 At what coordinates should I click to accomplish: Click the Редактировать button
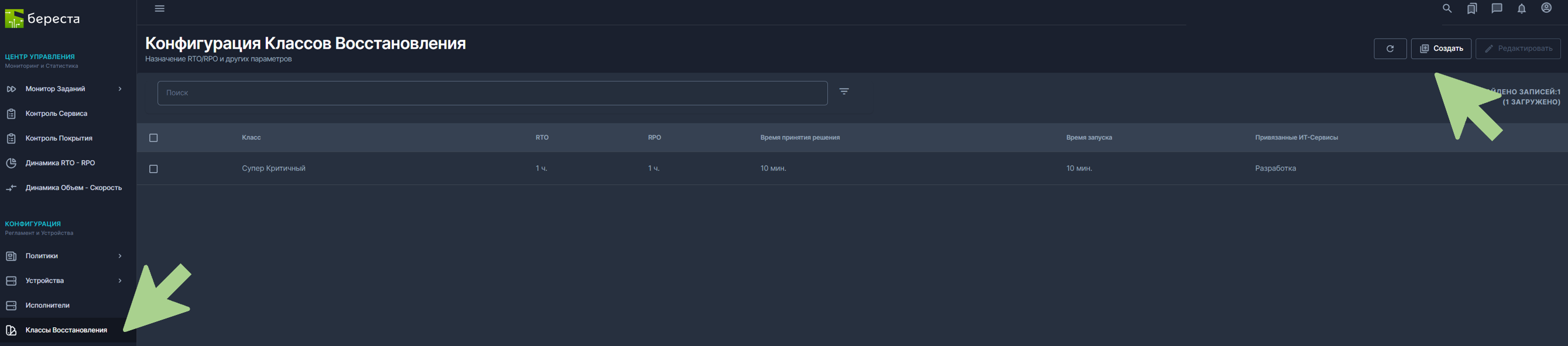click(1518, 49)
